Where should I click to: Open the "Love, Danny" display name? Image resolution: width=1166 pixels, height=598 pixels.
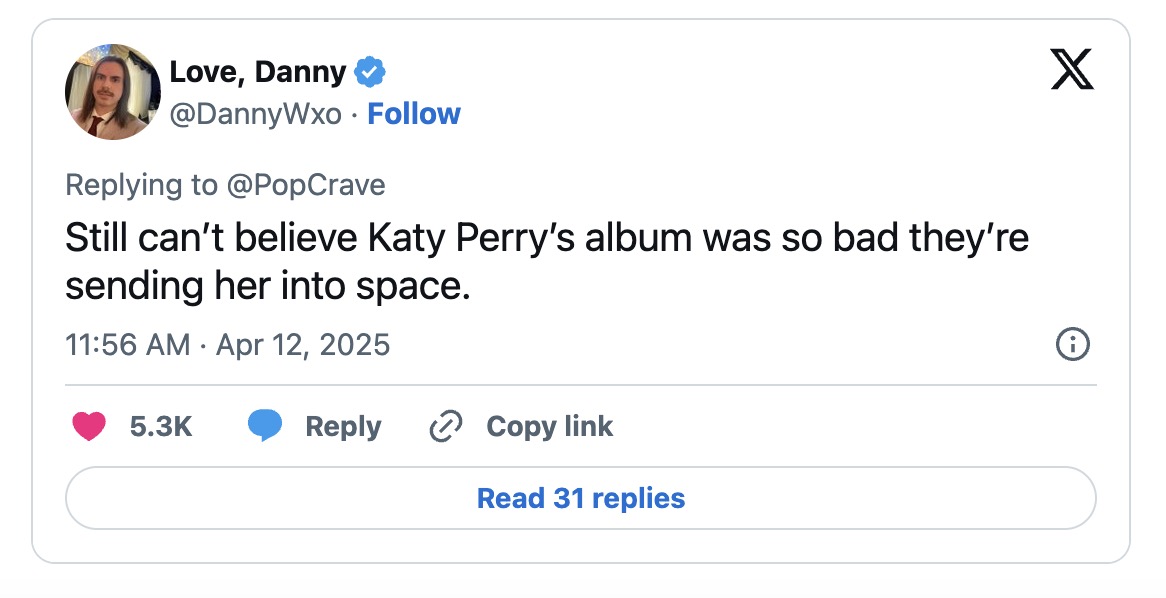click(258, 72)
